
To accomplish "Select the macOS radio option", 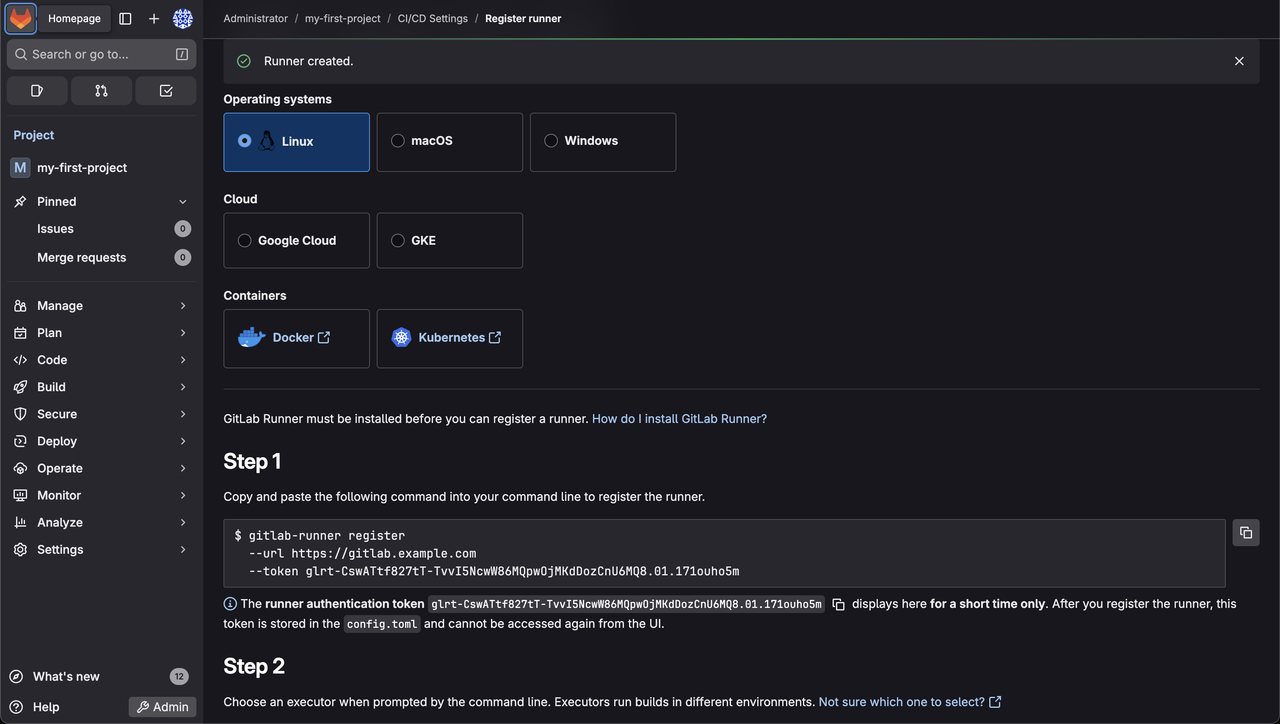I will point(398,141).
